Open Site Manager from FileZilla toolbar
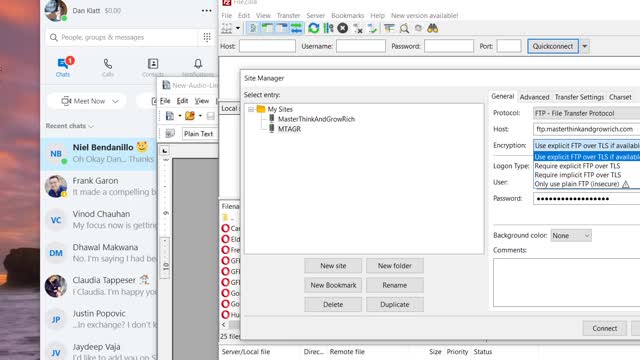Image resolution: width=640 pixels, height=360 pixels. [227, 28]
